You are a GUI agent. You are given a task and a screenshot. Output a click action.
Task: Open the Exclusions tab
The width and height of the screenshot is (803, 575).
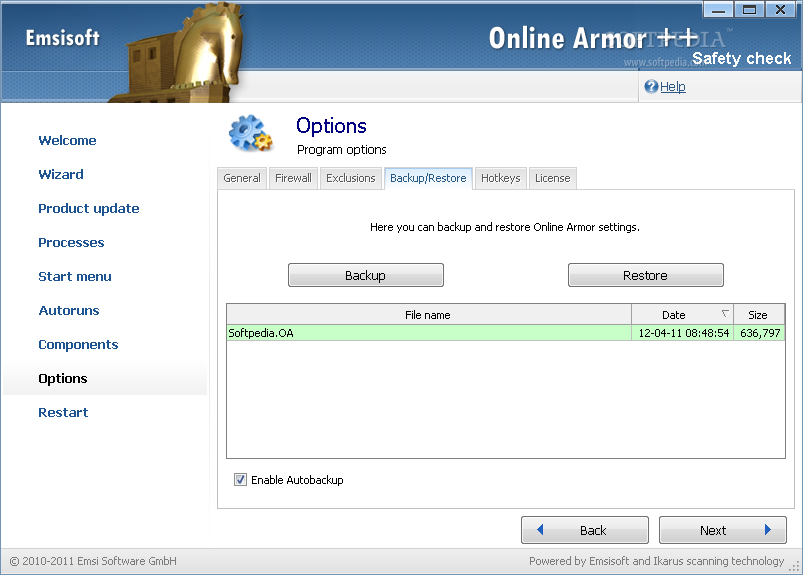point(351,178)
